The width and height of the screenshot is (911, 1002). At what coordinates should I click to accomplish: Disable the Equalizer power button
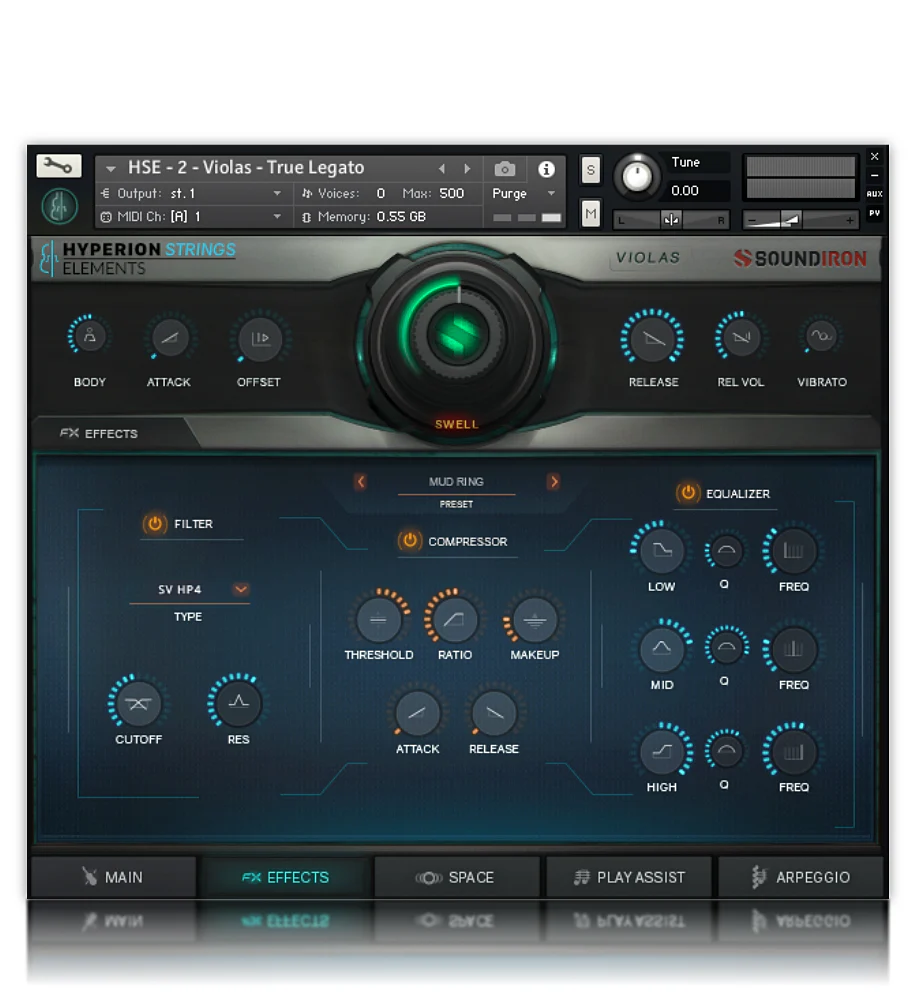coord(687,492)
